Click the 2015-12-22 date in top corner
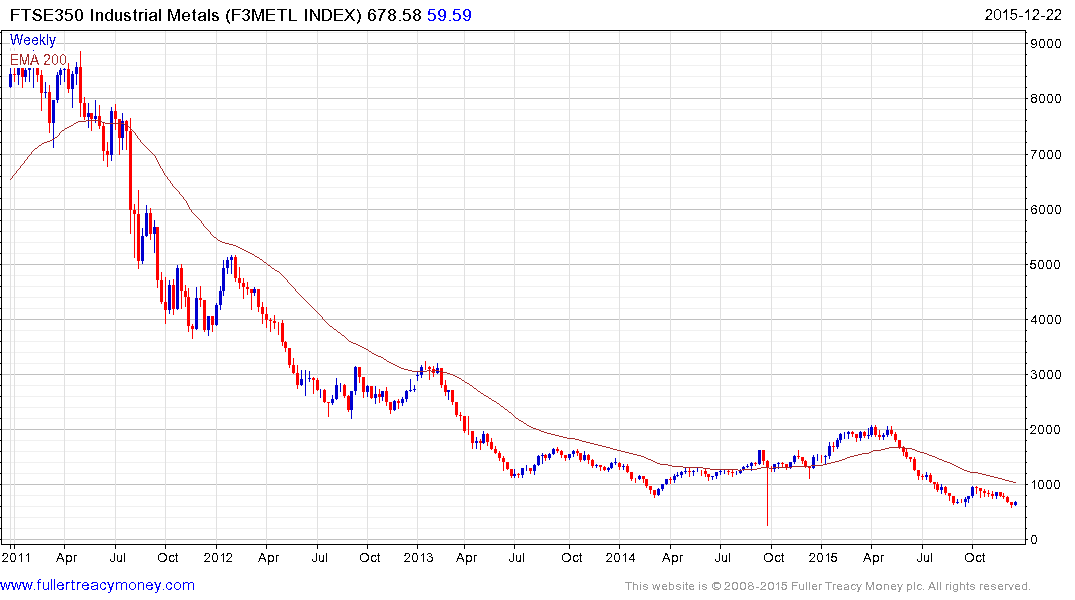 click(1024, 15)
